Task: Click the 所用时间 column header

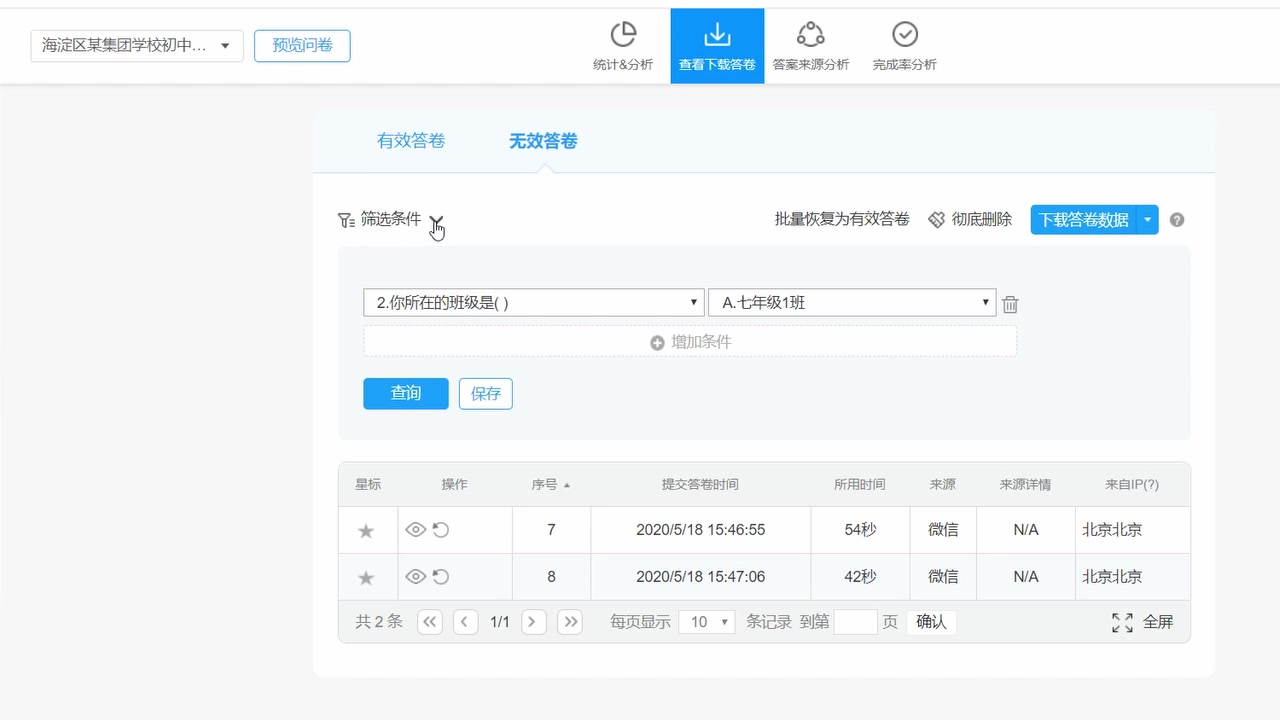Action: pos(860,484)
